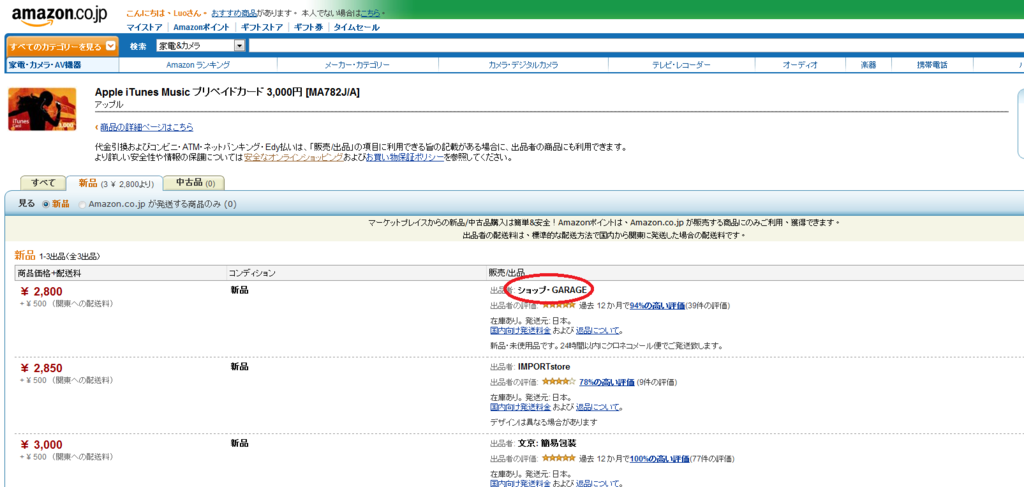Image resolution: width=1024 pixels, height=487 pixels.
Task: Click star rating of 文京: 簡易包装
Action: pyautogui.click(x=558, y=458)
